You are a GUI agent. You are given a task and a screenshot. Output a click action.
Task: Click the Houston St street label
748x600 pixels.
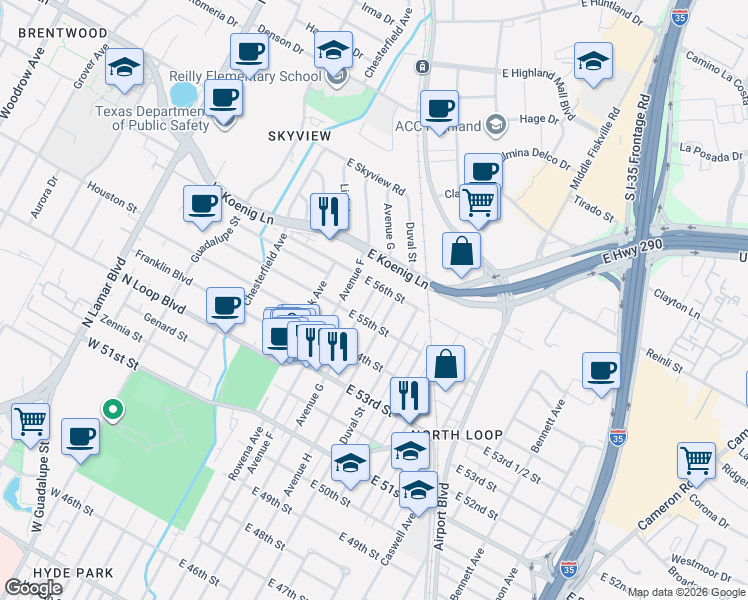(x=112, y=197)
